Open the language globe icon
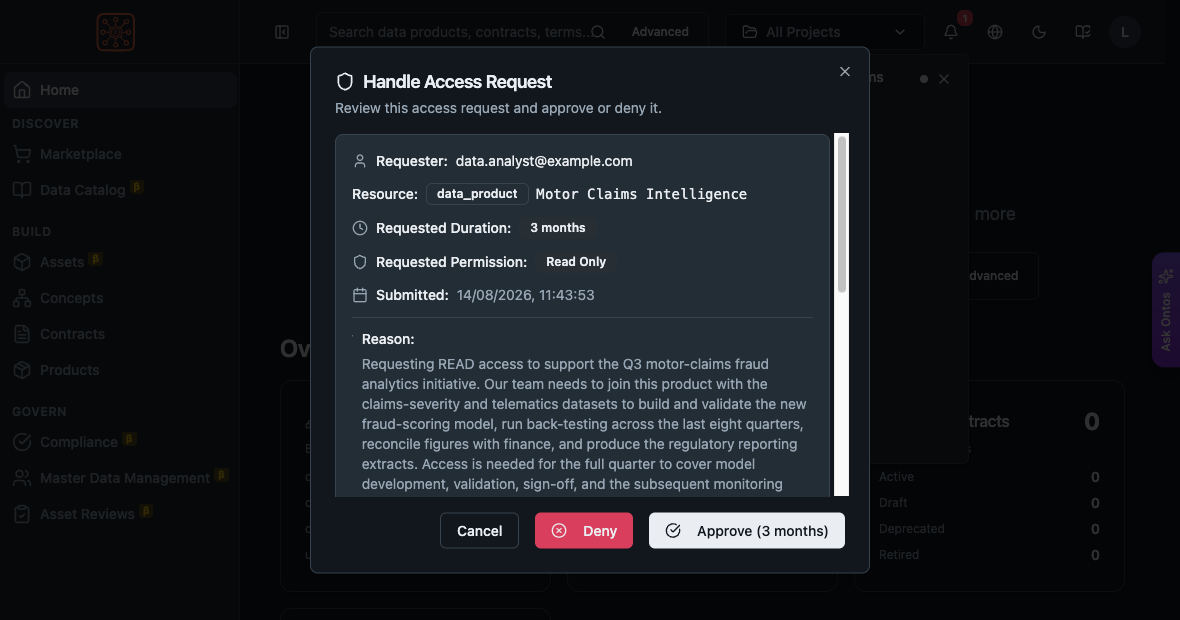Screen dimensions: 1180x620 click(995, 32)
